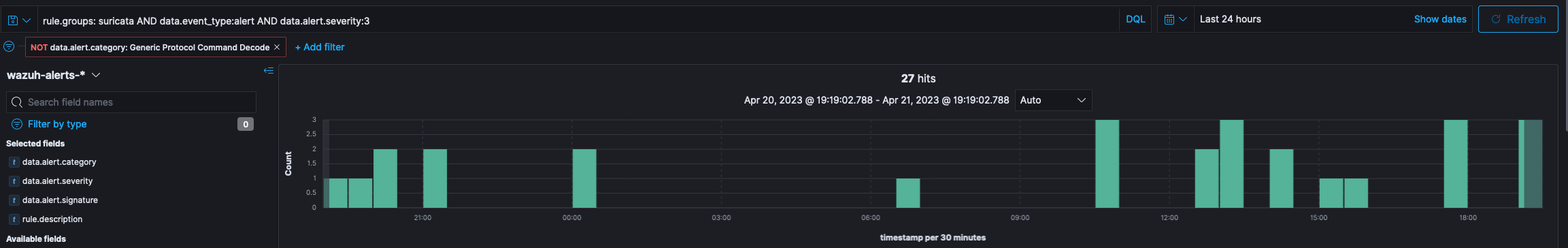Screen dimensions: 1568x248
Task: Toggle the NOT data.alert.category filter pill
Action: tap(150, 47)
